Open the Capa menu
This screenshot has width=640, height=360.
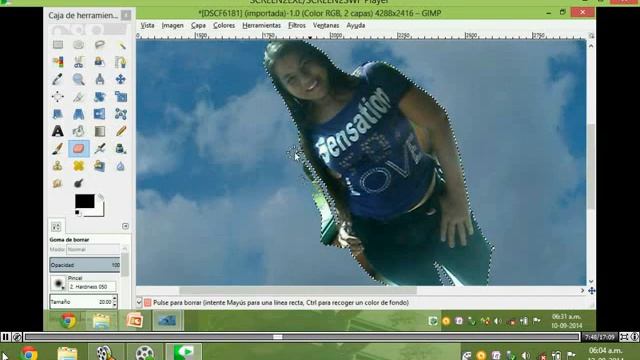point(198,25)
